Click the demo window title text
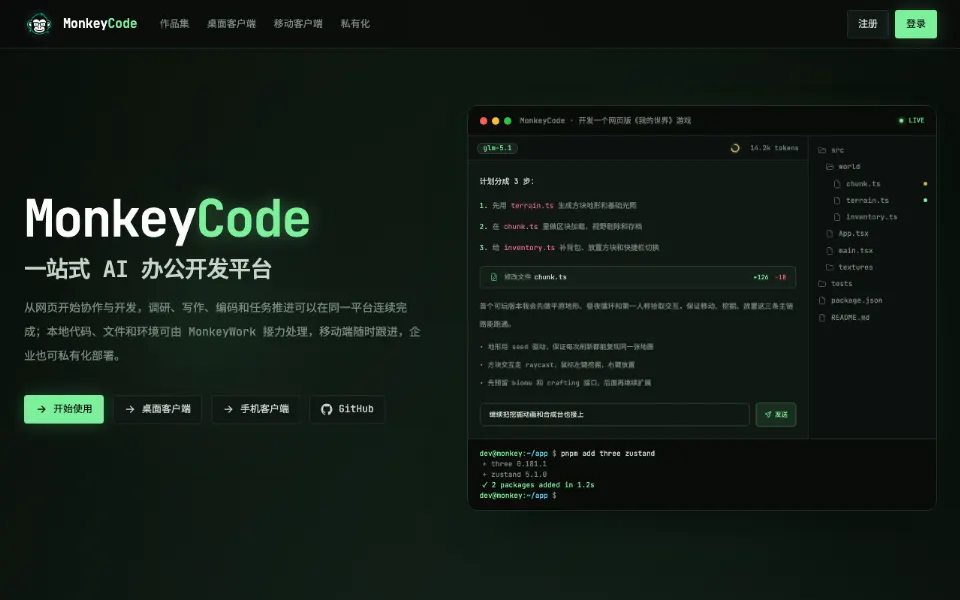 point(605,121)
